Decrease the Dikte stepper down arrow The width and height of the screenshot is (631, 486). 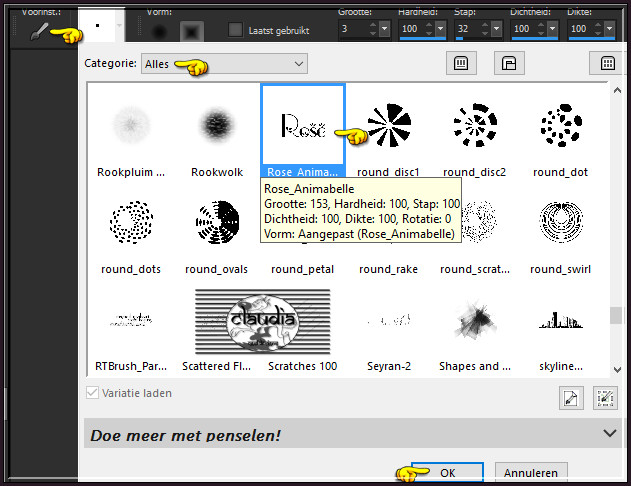(598, 33)
